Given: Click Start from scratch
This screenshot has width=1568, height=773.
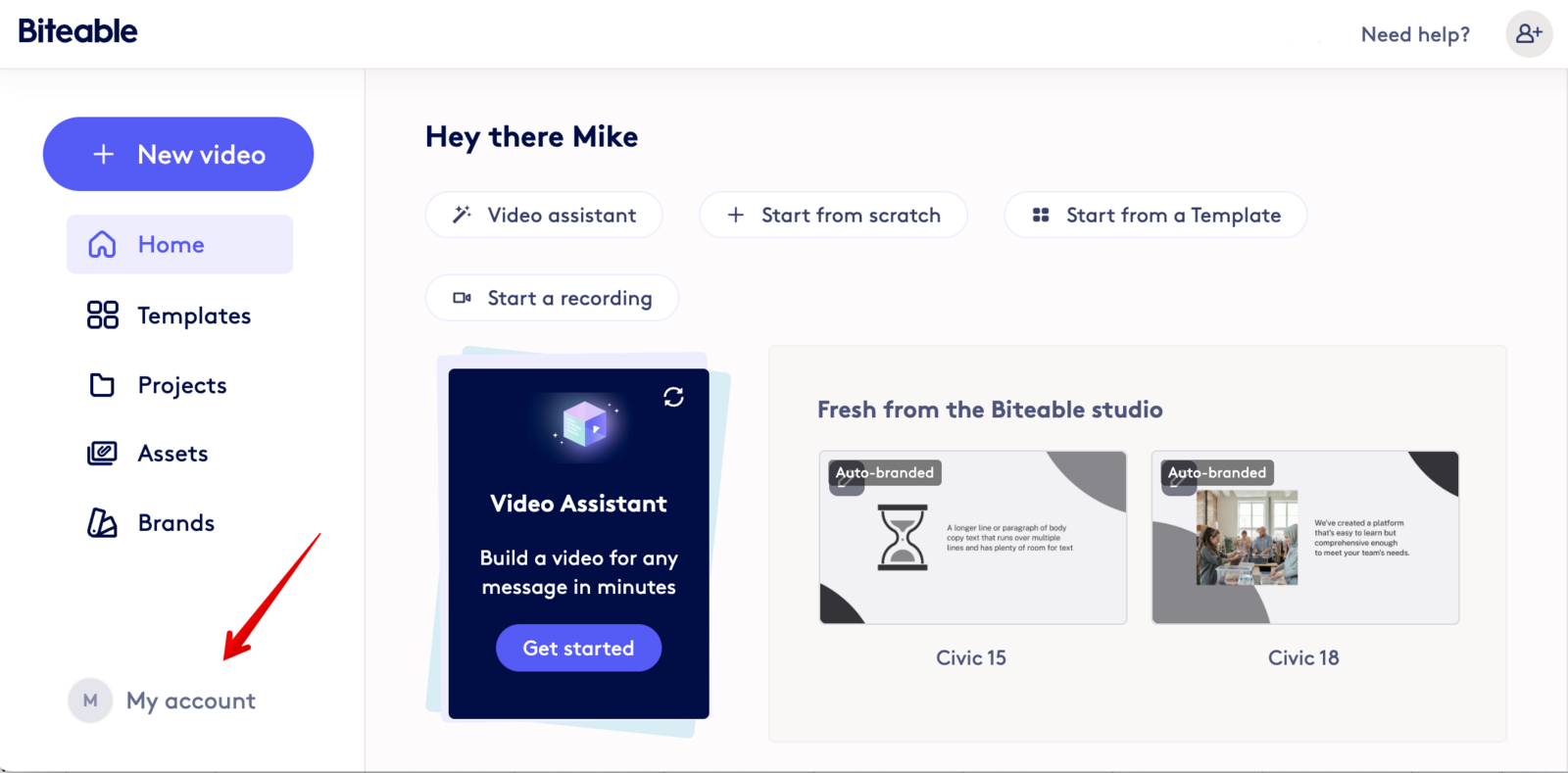Looking at the screenshot, I should click(x=833, y=215).
